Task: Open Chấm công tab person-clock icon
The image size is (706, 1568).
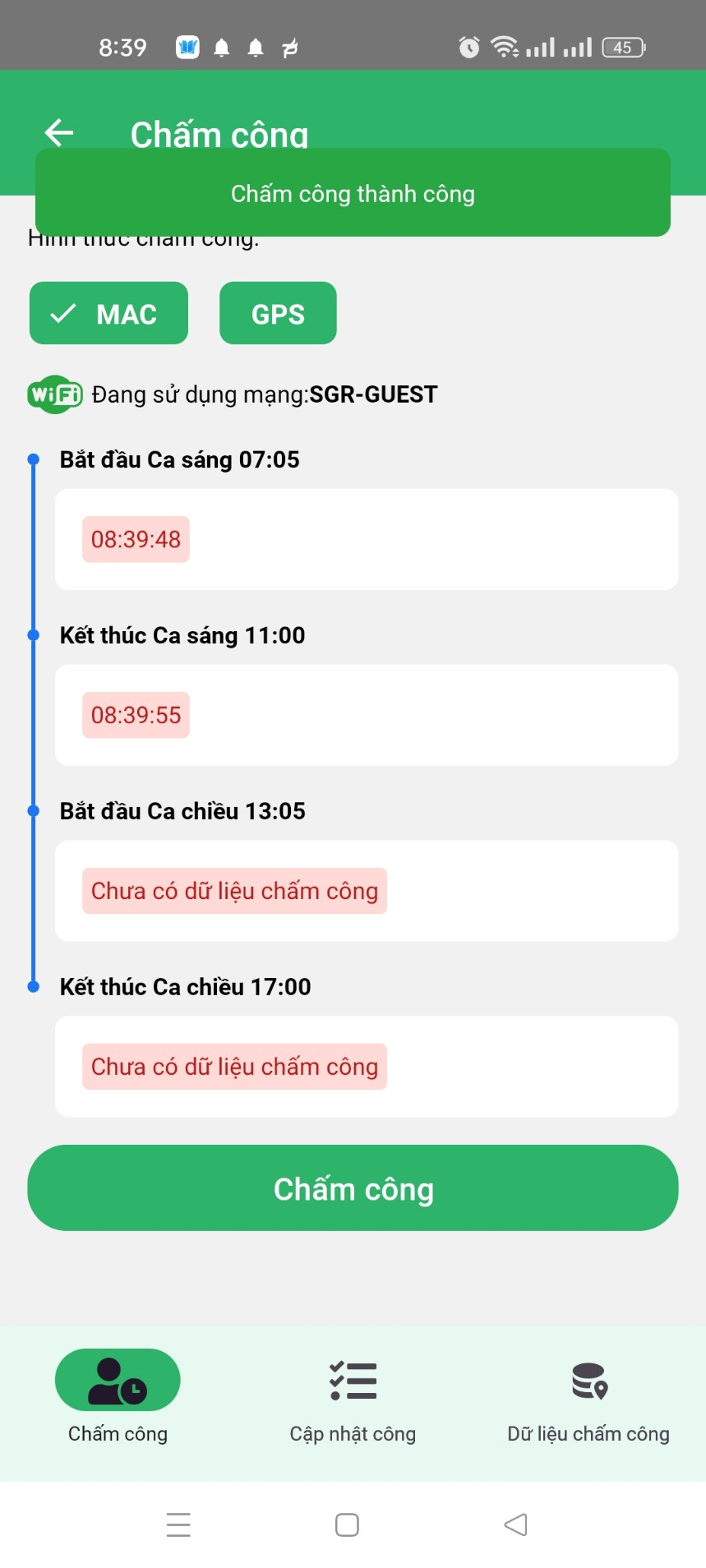Action: click(x=118, y=1380)
